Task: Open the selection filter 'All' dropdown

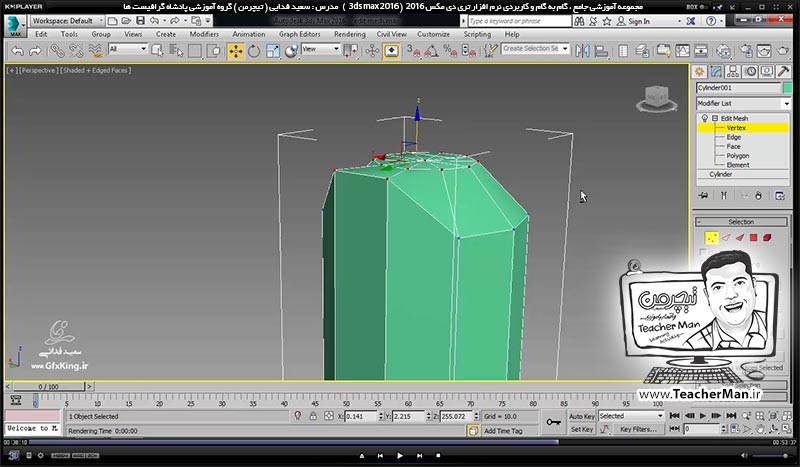Action: [128, 49]
